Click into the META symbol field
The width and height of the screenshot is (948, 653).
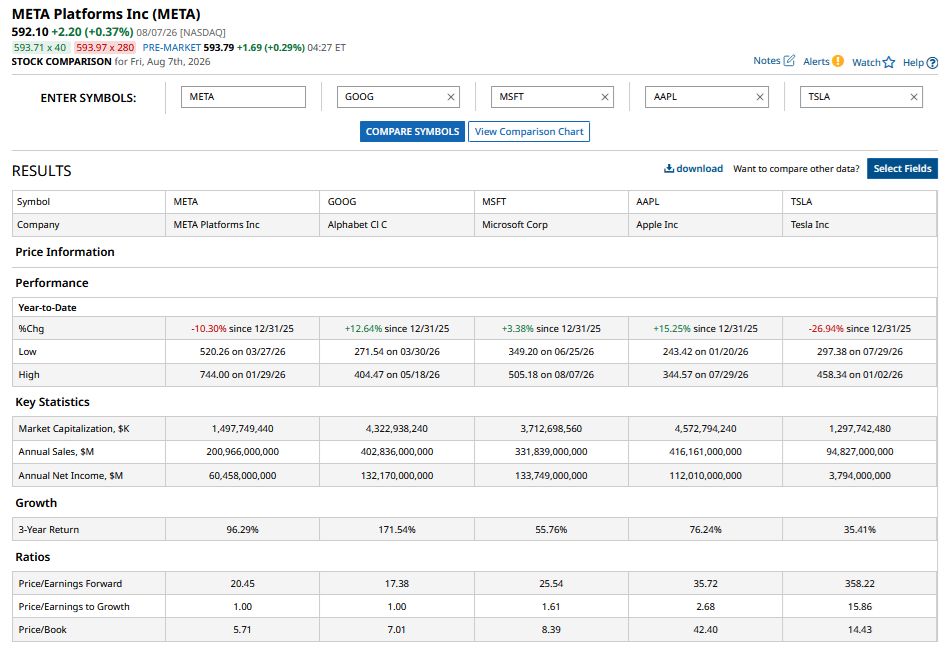(x=243, y=97)
